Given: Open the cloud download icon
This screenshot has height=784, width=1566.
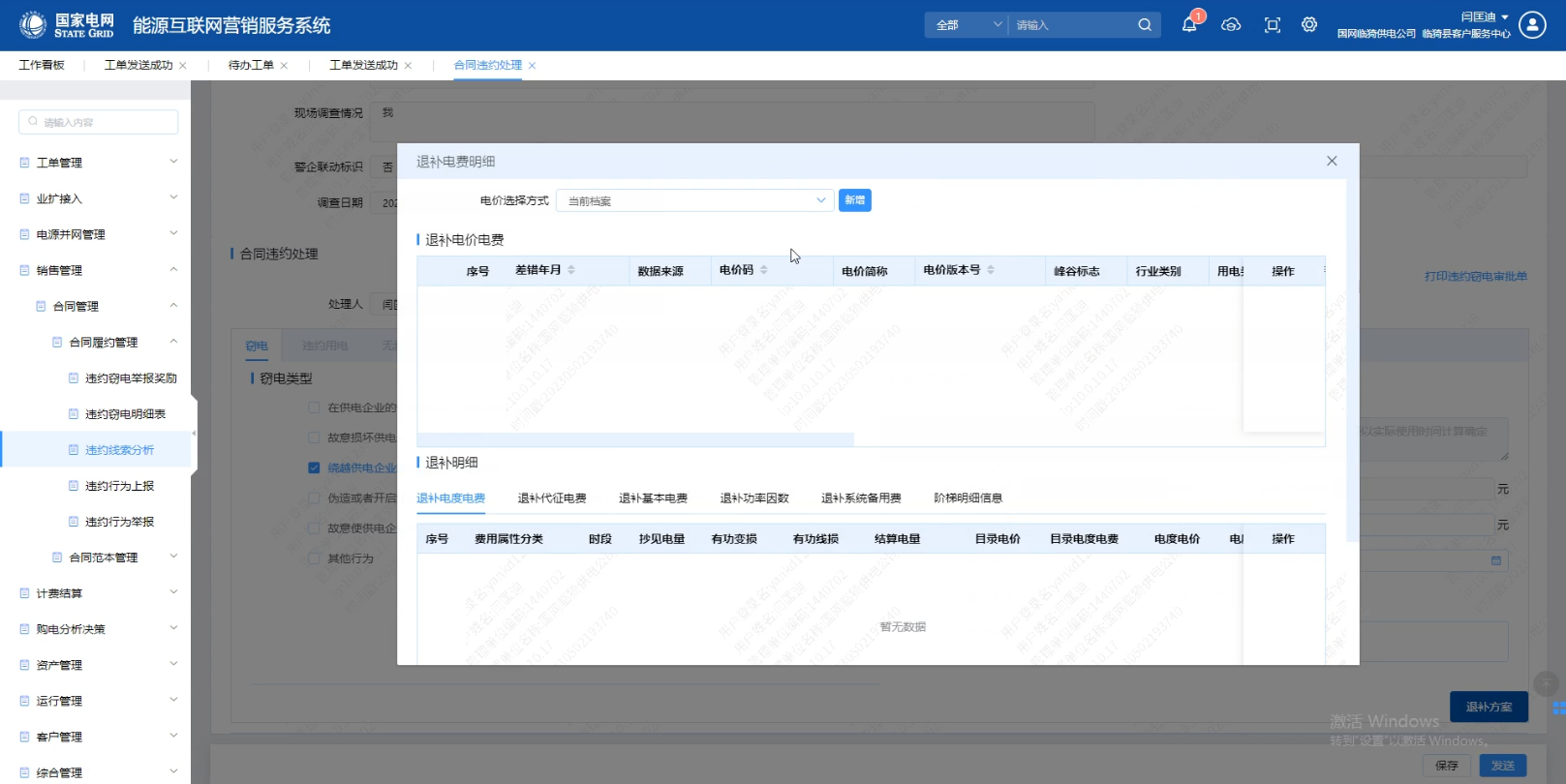Looking at the screenshot, I should point(1231,25).
